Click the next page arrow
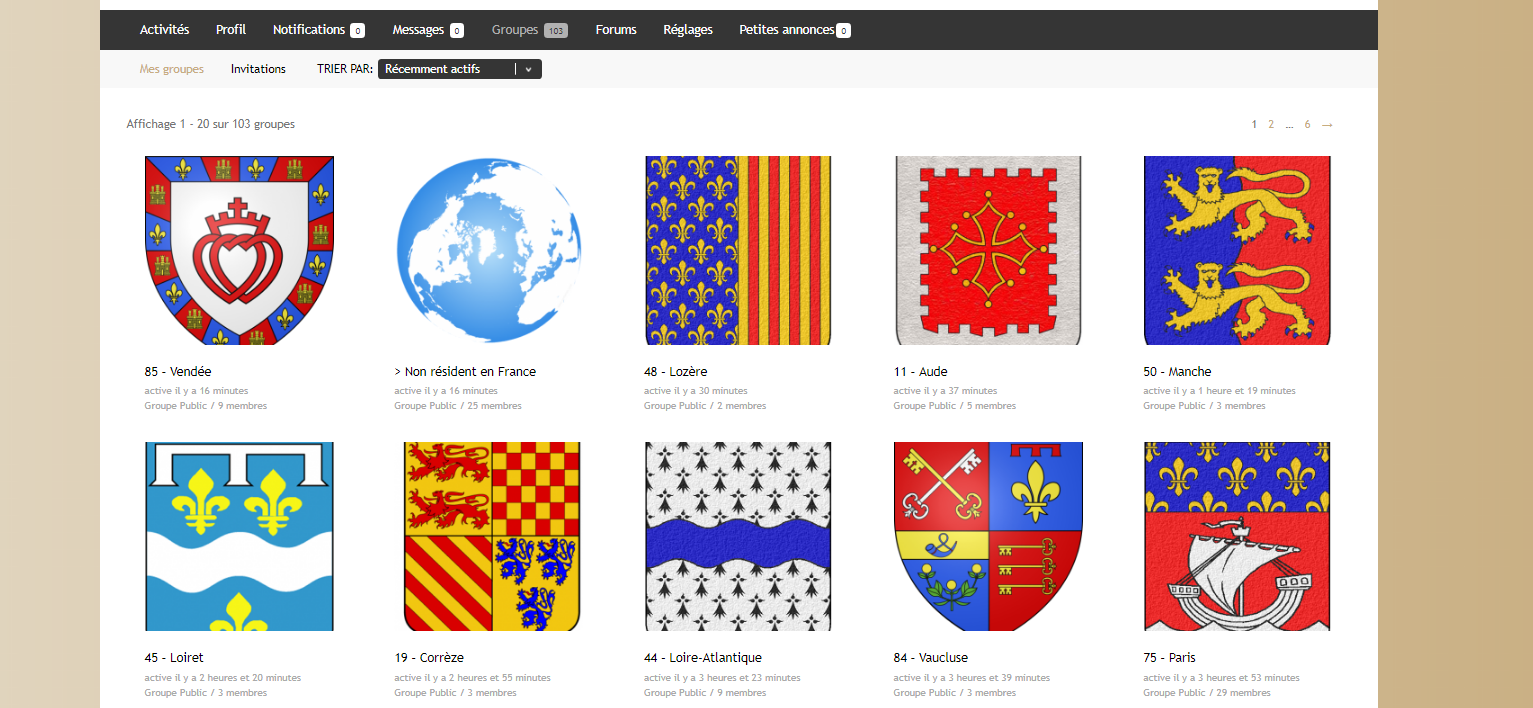The width and height of the screenshot is (1533, 708). click(1327, 124)
